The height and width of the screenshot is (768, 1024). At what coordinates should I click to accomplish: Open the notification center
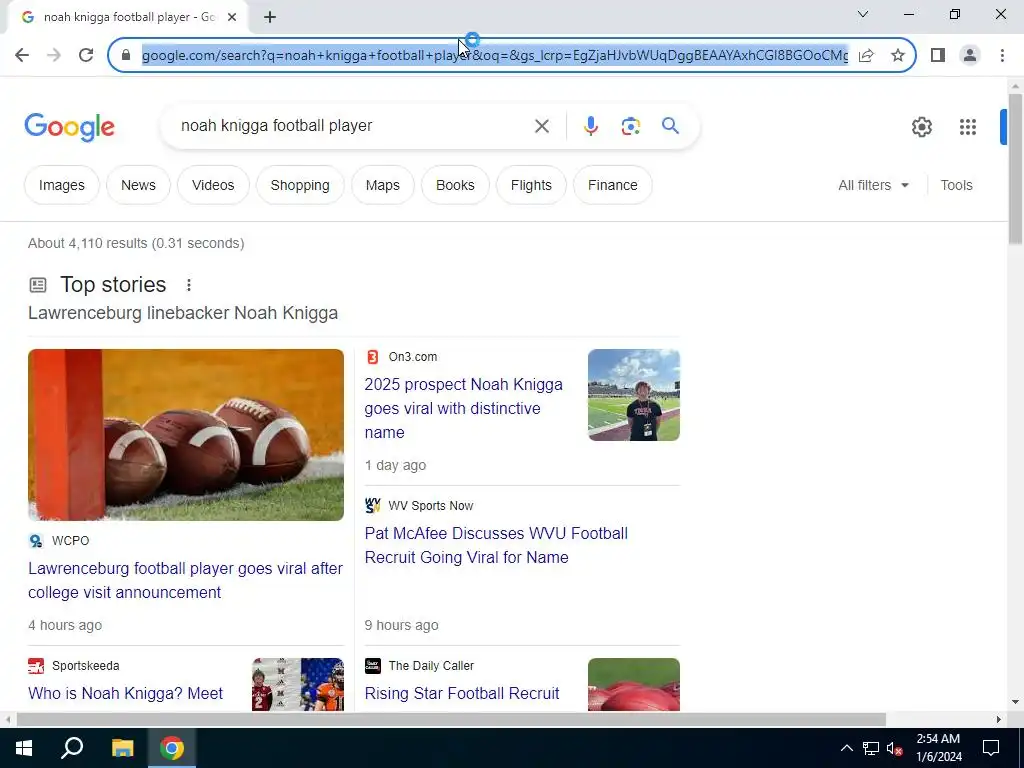coord(991,748)
